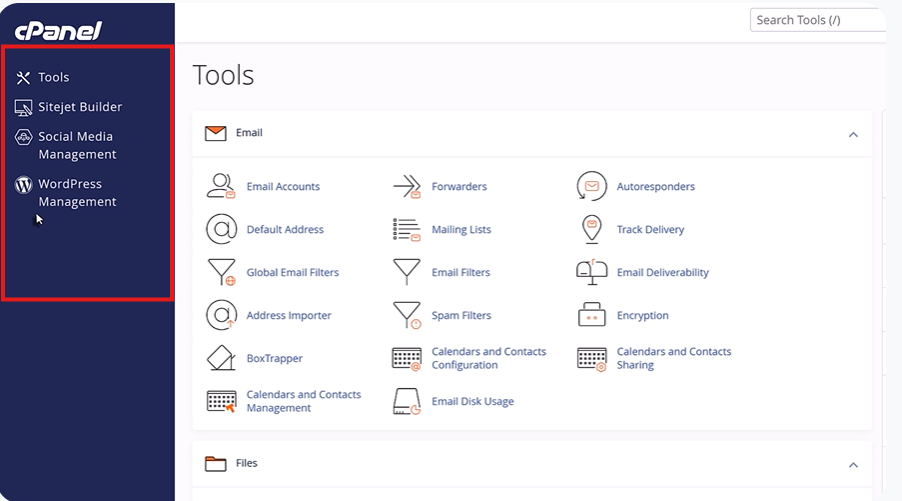Click Calendars and Contacts Configuration calendar icon
This screenshot has height=501, width=902.
tap(407, 358)
